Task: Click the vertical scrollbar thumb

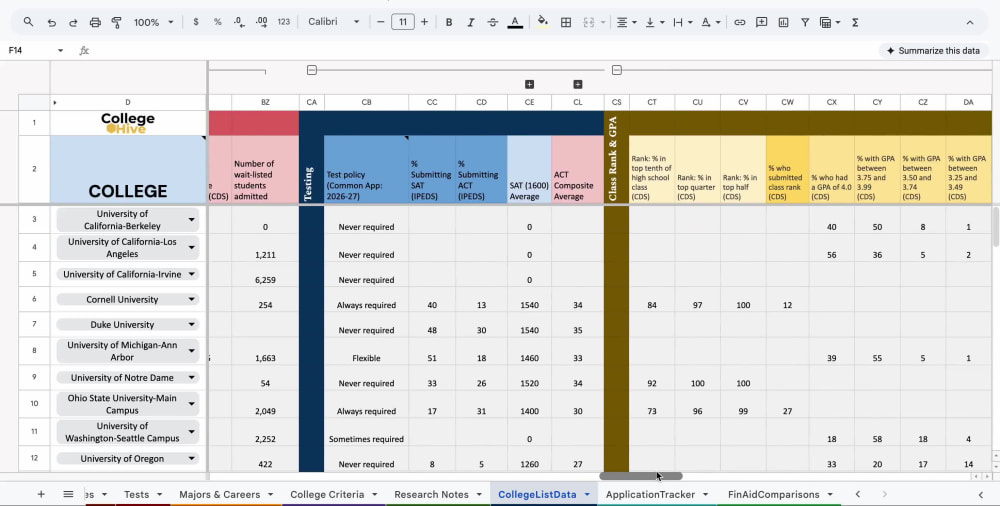Action: coord(995,227)
